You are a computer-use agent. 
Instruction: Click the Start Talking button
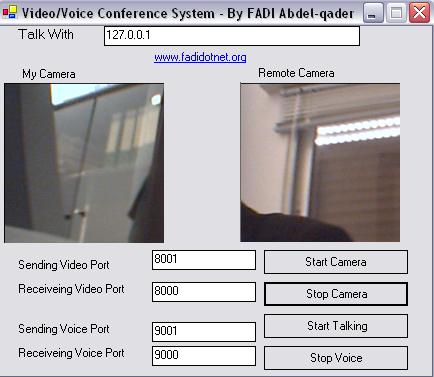[336, 326]
